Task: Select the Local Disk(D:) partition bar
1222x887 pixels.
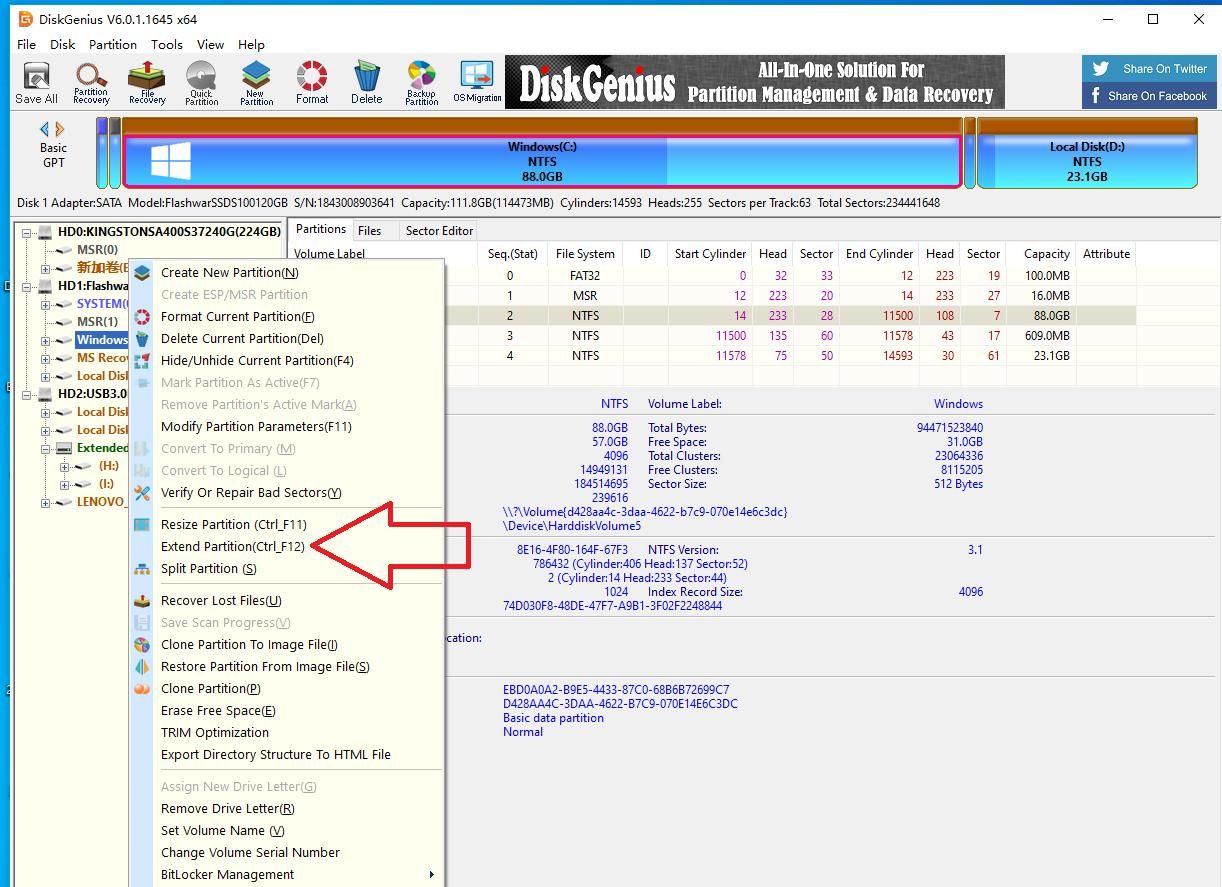Action: (x=1087, y=161)
